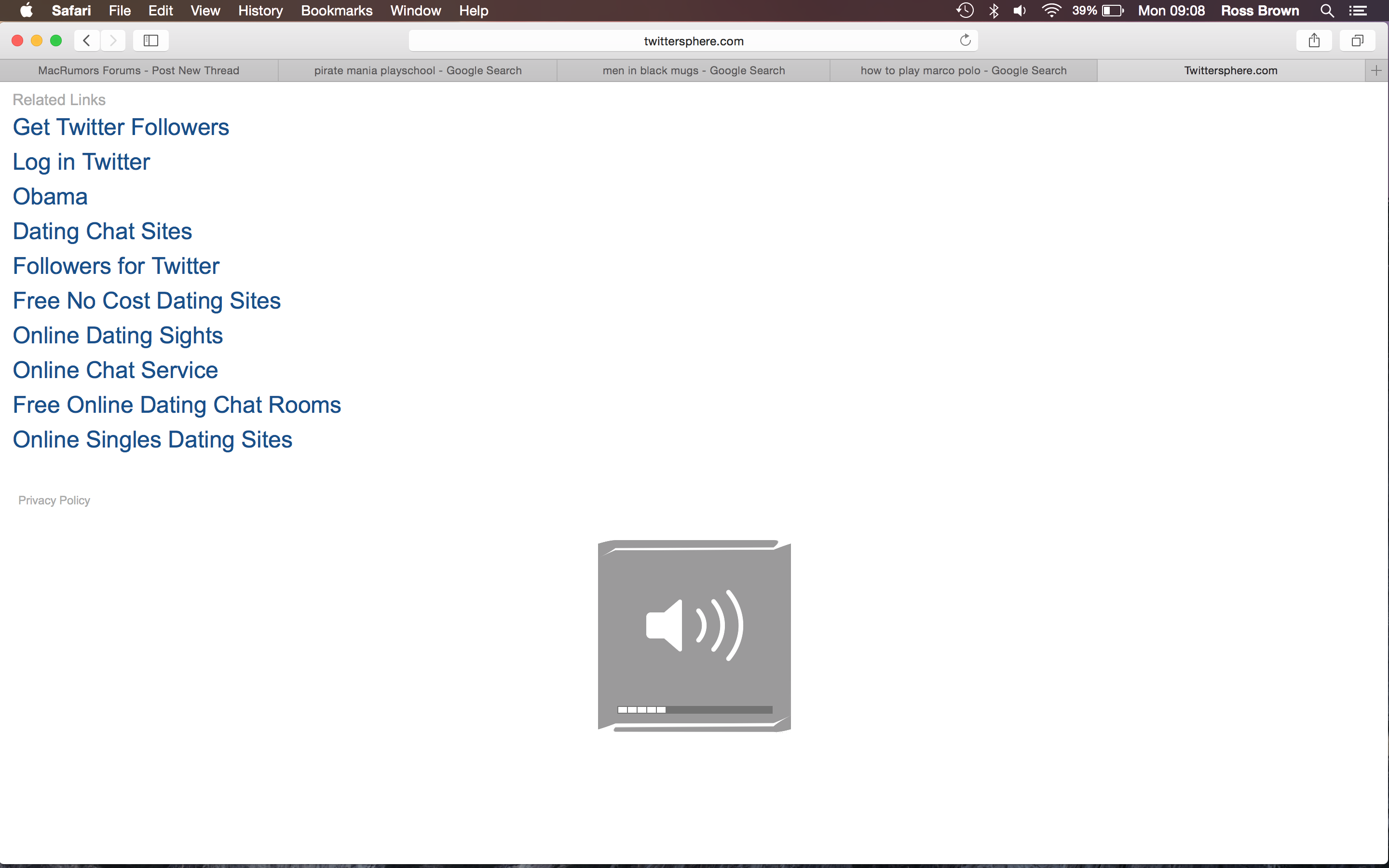Go forward to the next page
The image size is (1389, 868).
pos(113,40)
